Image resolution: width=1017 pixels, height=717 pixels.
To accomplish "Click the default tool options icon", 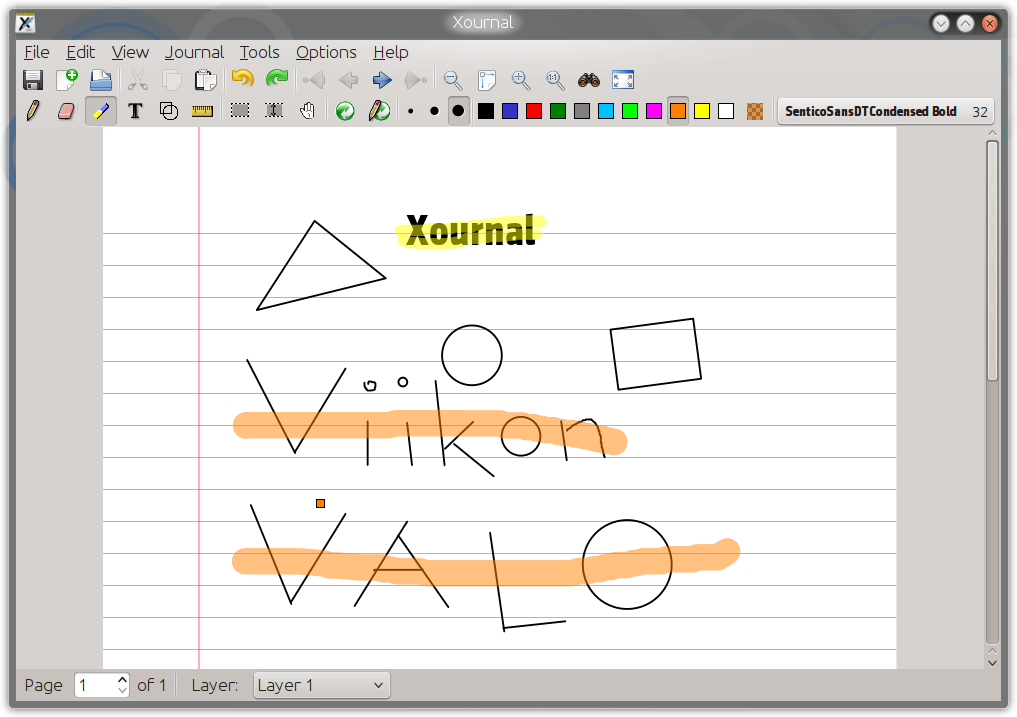I will coord(345,111).
